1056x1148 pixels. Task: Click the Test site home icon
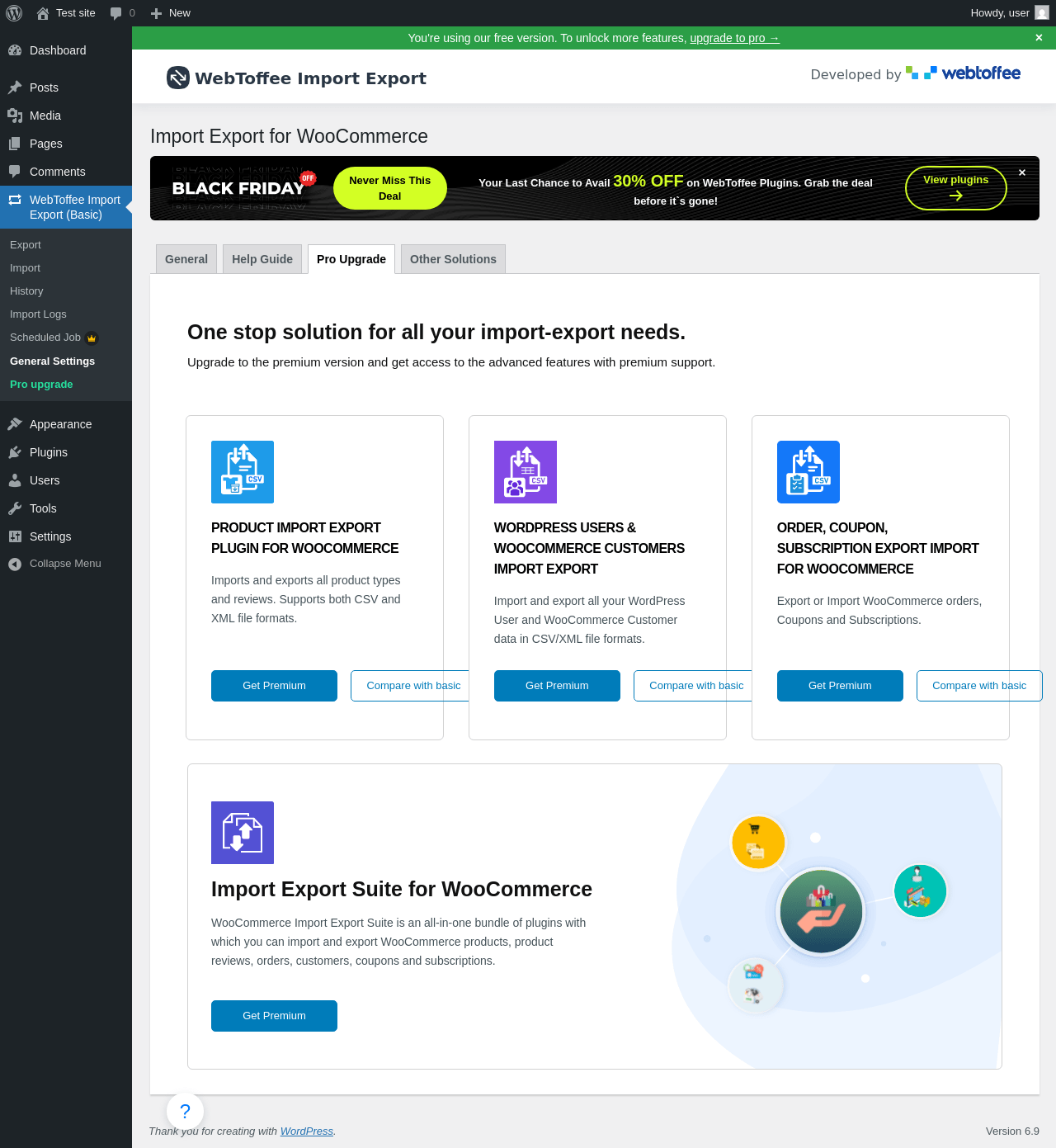(x=43, y=13)
